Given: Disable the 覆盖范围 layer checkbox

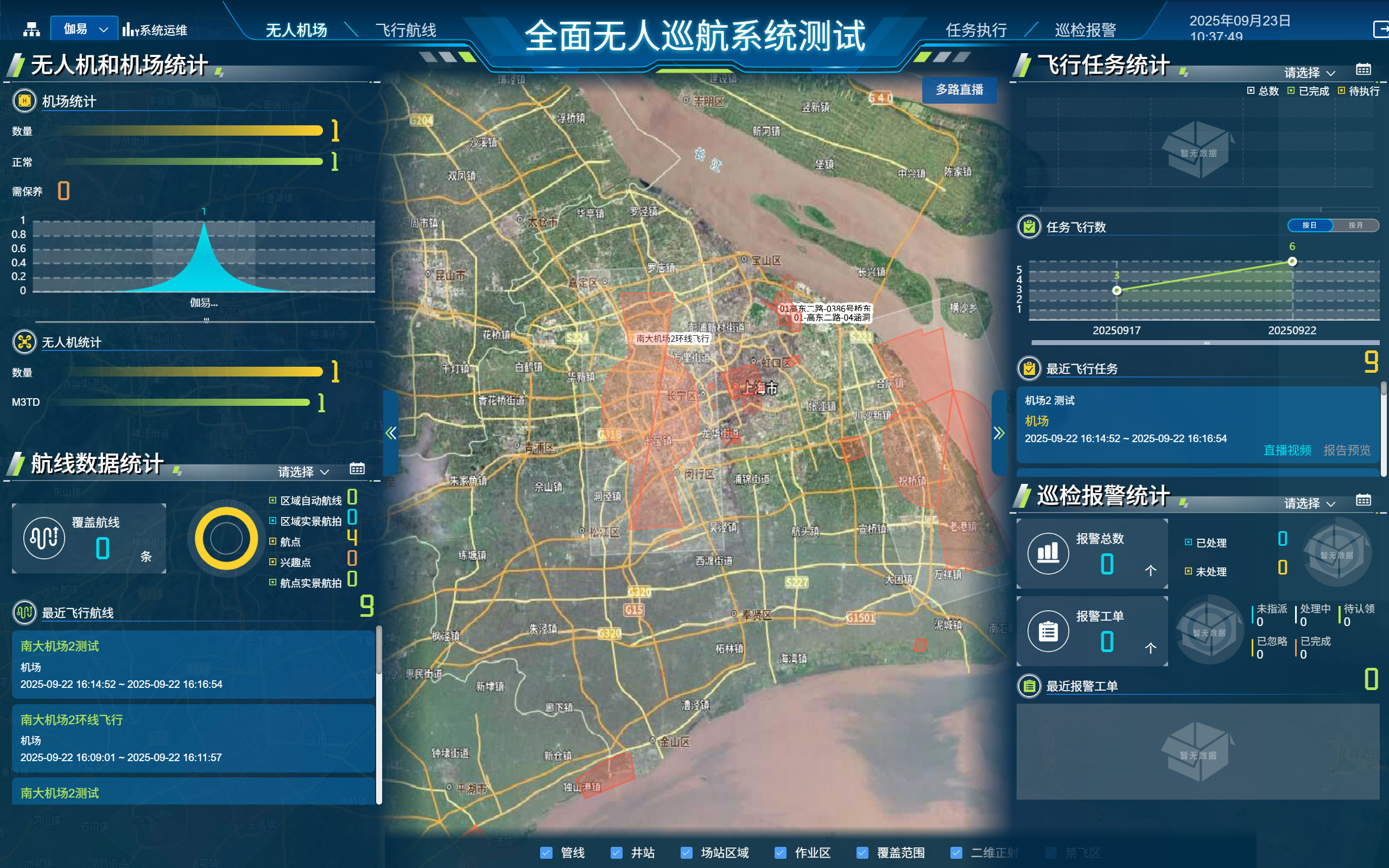Looking at the screenshot, I should click(x=862, y=852).
